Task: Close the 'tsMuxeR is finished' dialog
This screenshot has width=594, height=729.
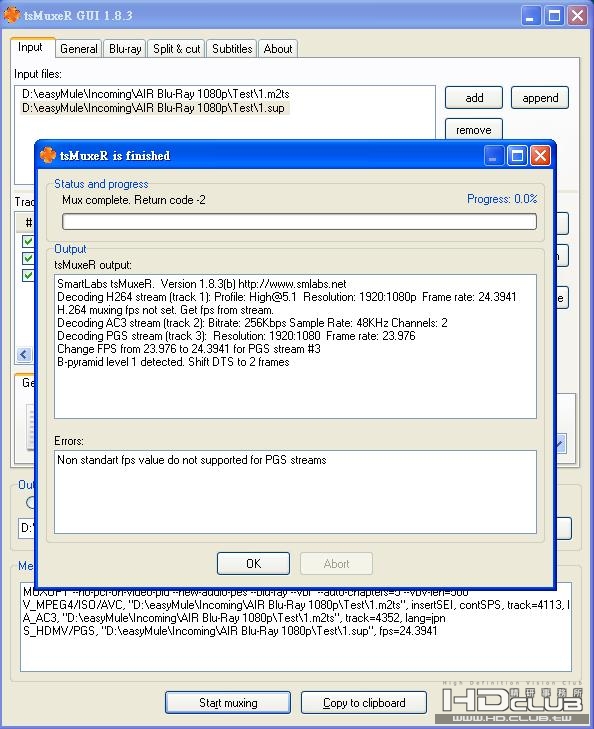Action: click(540, 155)
